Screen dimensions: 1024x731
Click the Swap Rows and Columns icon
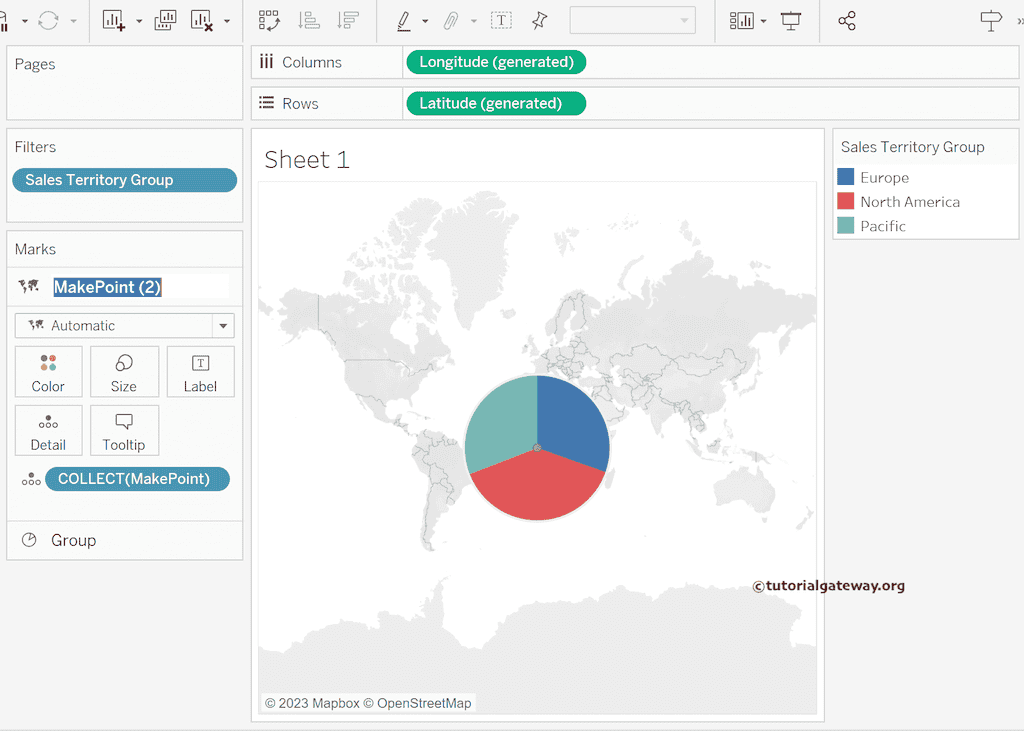[269, 21]
